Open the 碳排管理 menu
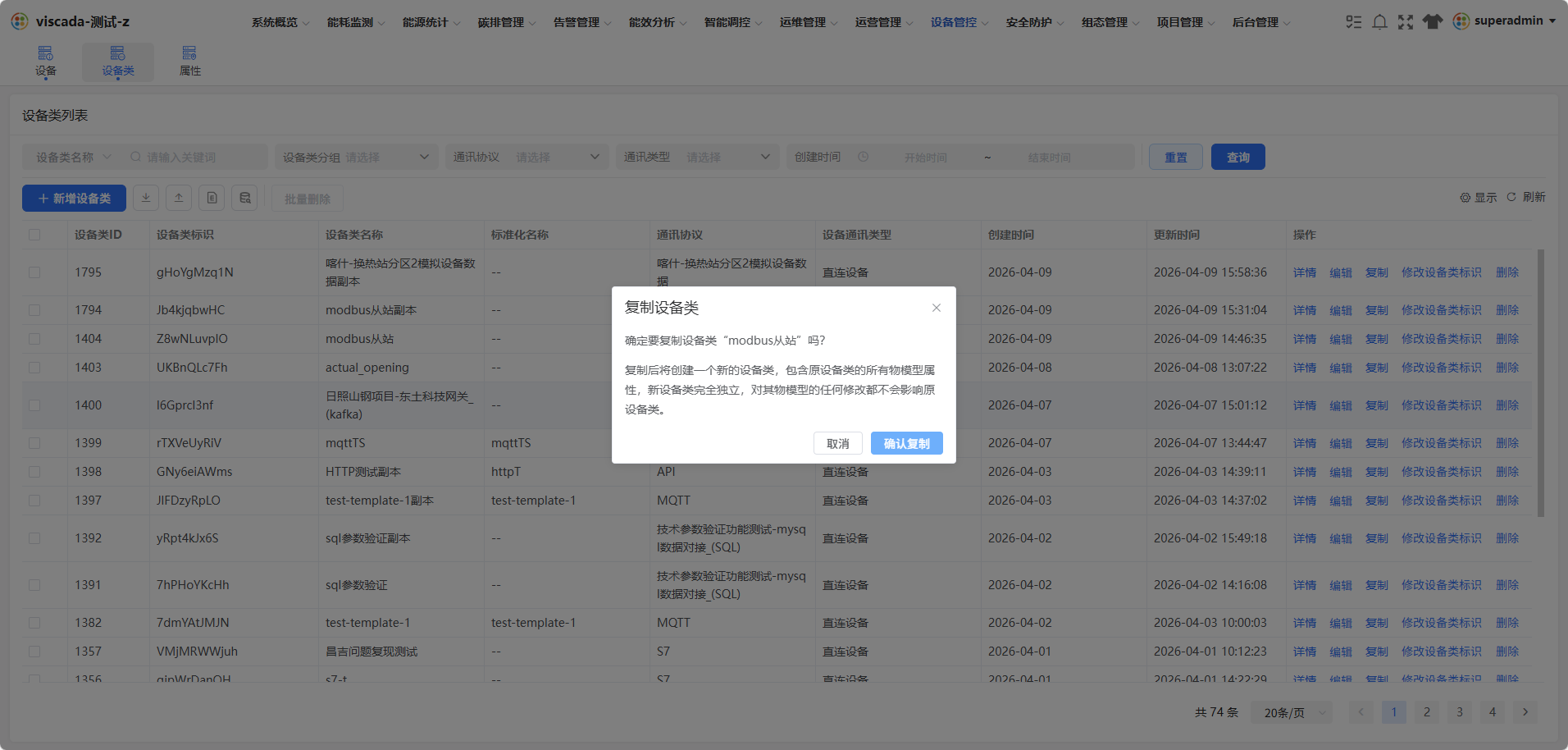Image resolution: width=1568 pixels, height=750 pixels. [507, 22]
